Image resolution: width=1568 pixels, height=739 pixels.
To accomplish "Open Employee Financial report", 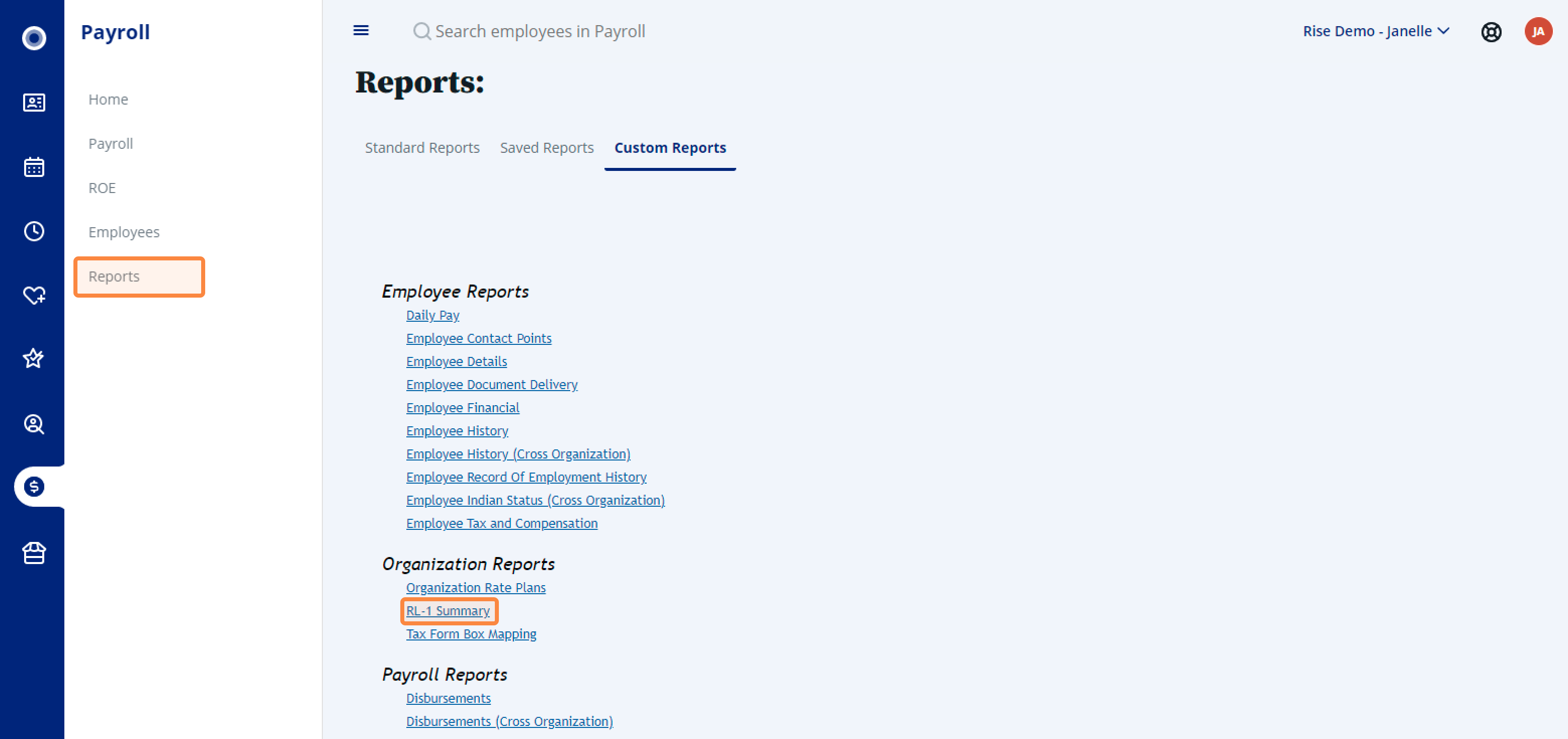I will click(x=462, y=408).
